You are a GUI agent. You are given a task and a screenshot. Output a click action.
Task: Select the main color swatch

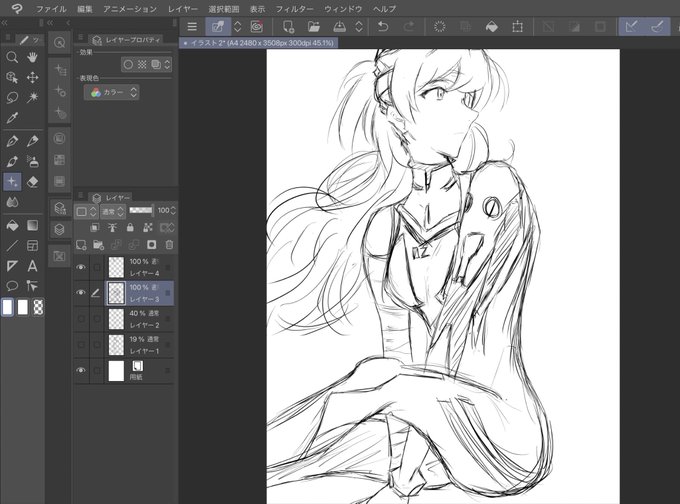(x=7, y=307)
